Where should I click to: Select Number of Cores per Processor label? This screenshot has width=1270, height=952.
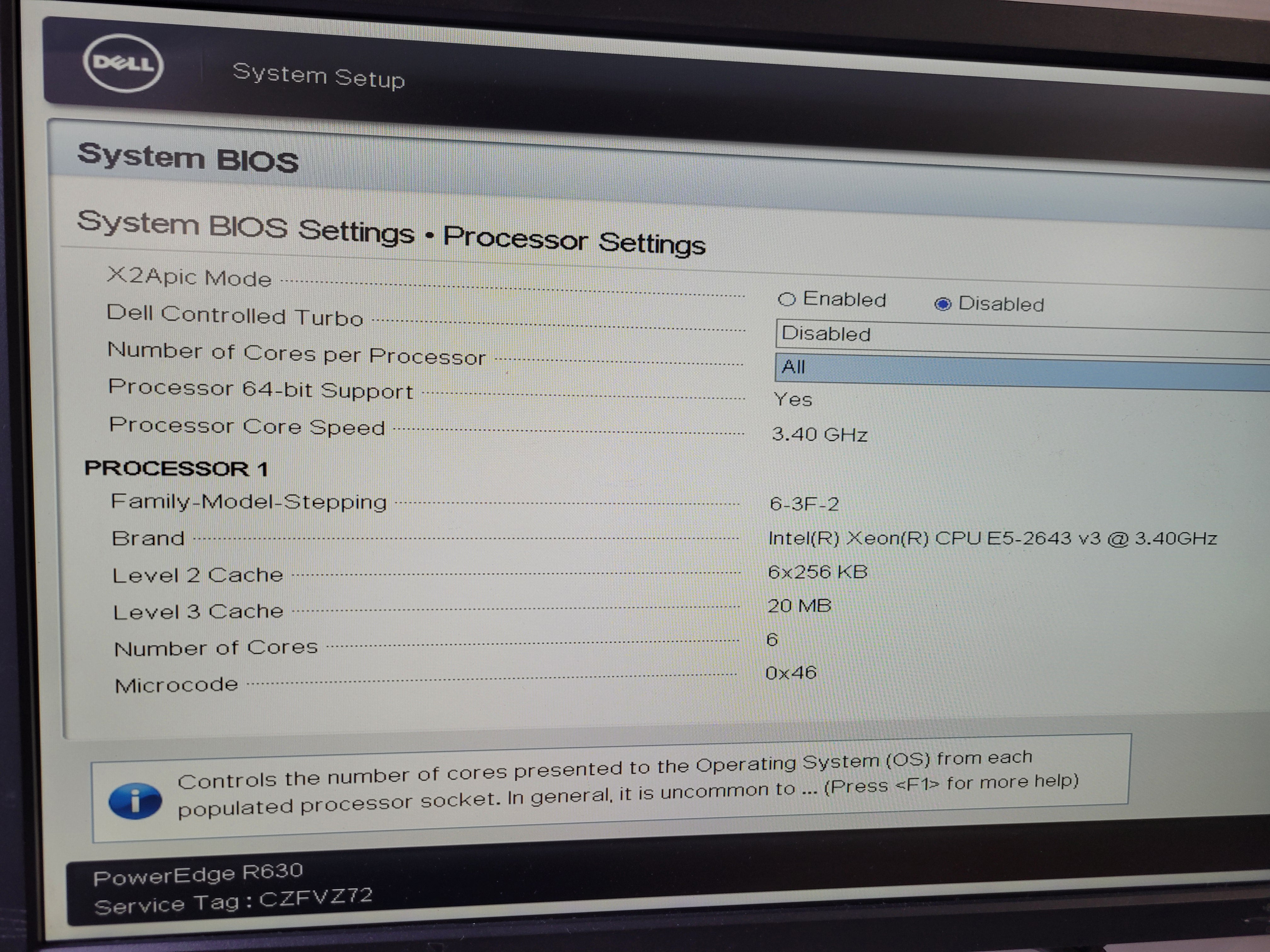coord(296,353)
